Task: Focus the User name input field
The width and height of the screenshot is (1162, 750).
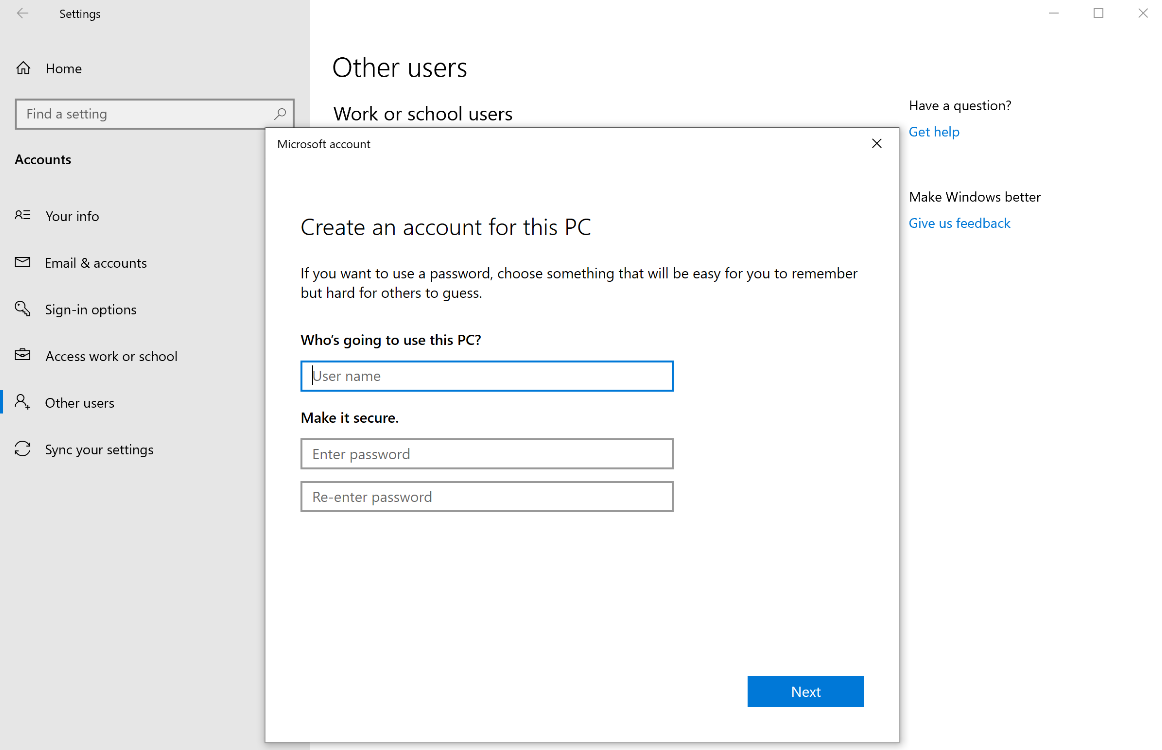Action: (486, 375)
